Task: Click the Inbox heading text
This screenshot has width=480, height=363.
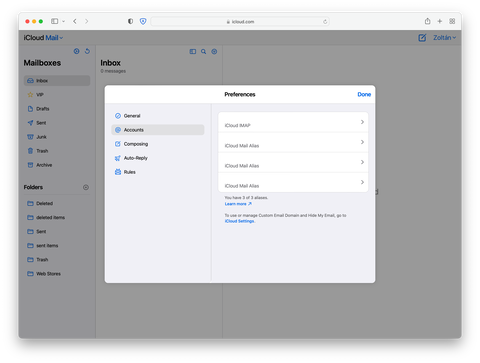Action: click(x=110, y=63)
